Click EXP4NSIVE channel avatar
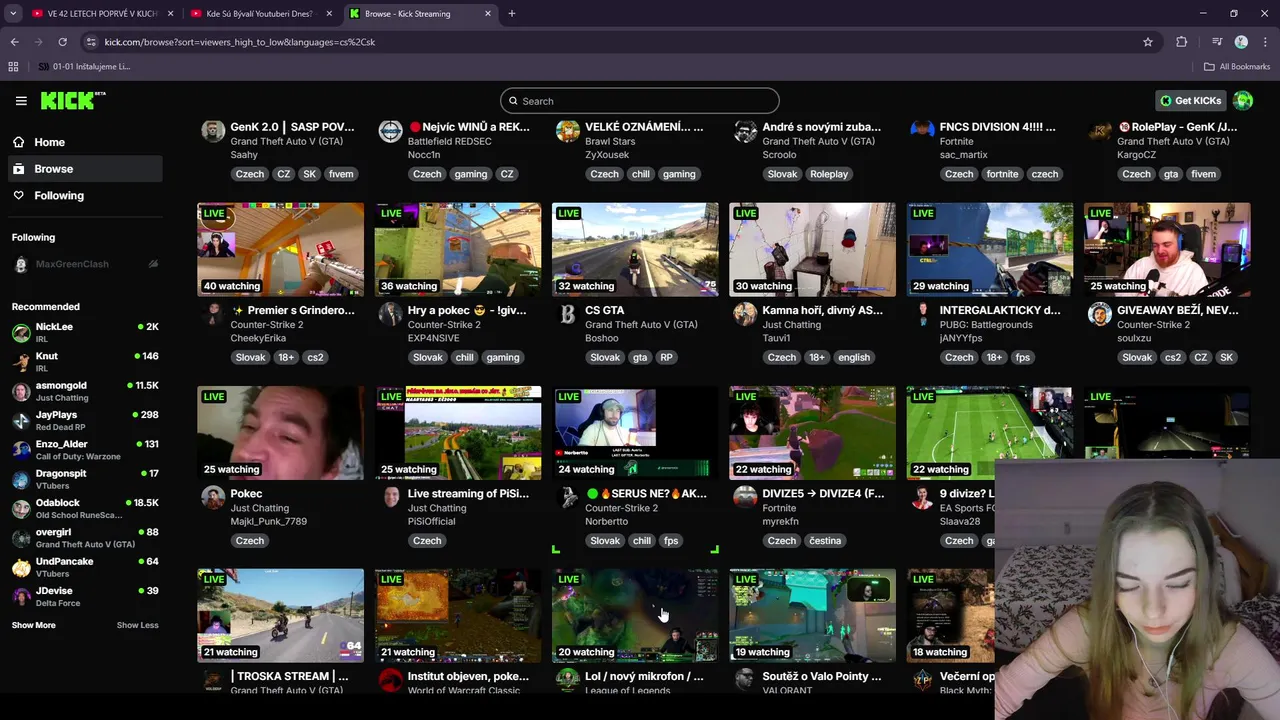 tap(390, 314)
